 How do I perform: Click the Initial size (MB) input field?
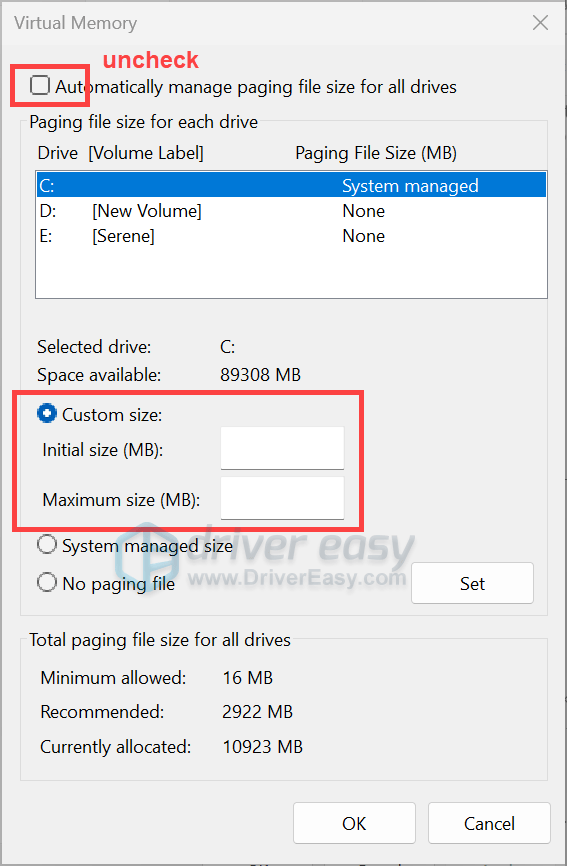282,448
